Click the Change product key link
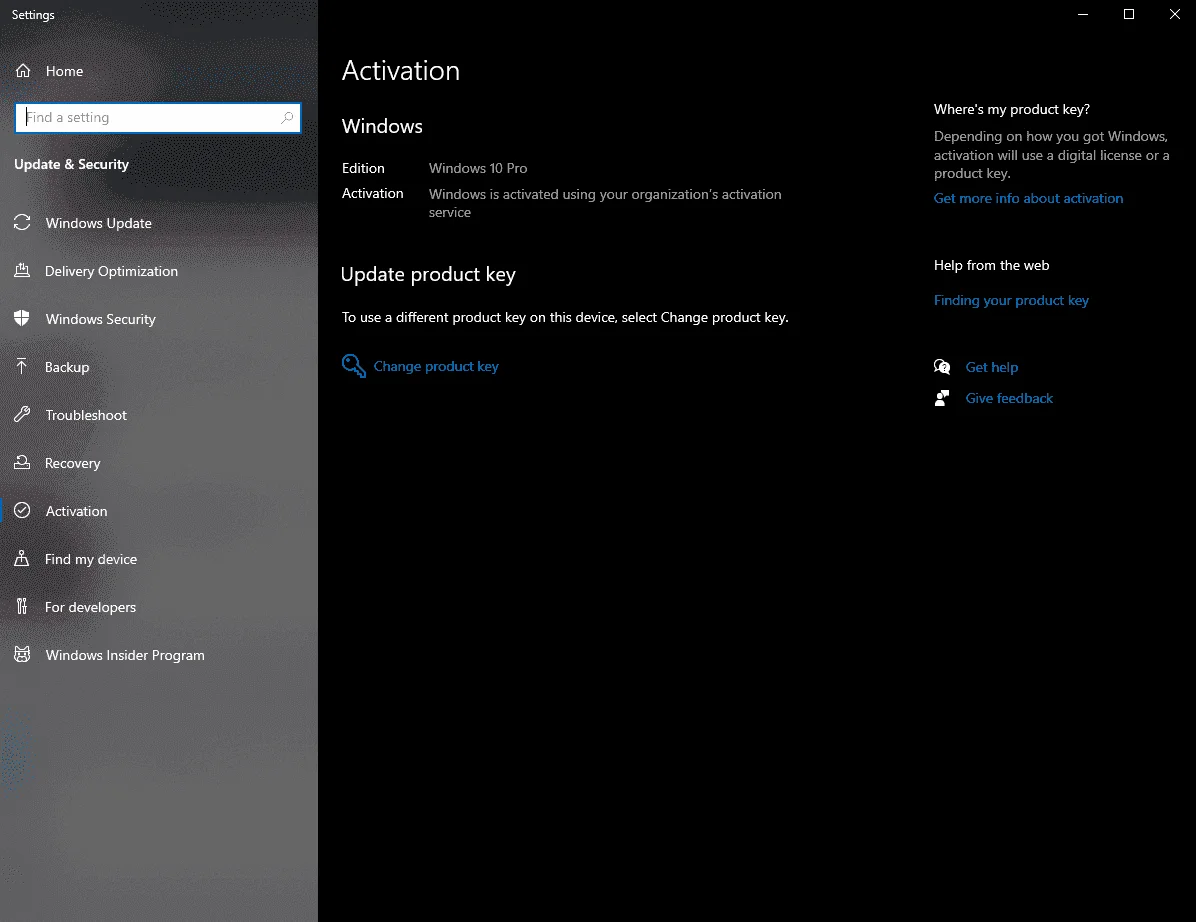 click(436, 367)
